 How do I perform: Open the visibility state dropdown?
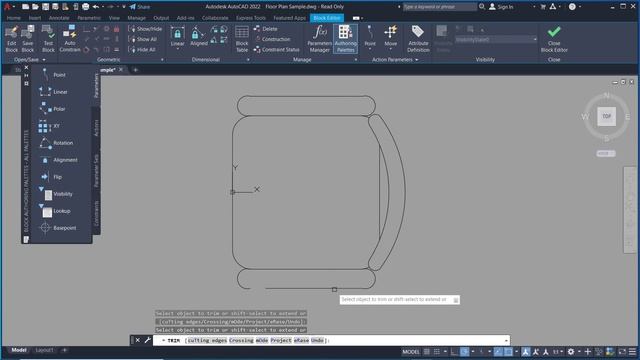click(496, 40)
